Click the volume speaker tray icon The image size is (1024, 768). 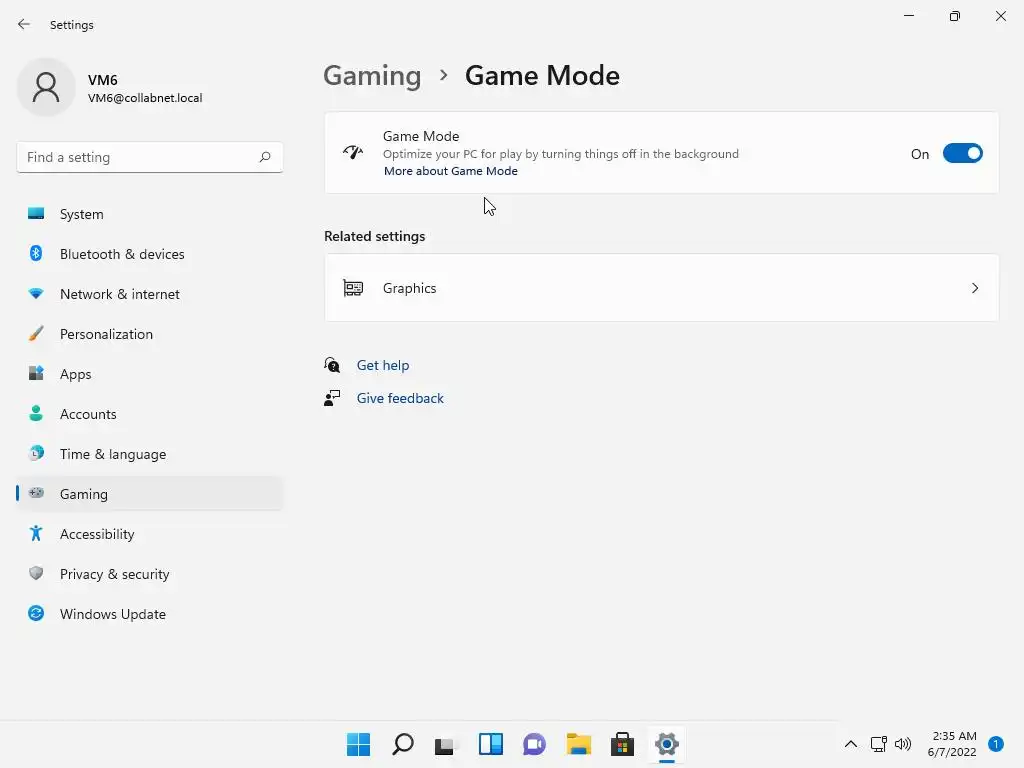(x=903, y=744)
